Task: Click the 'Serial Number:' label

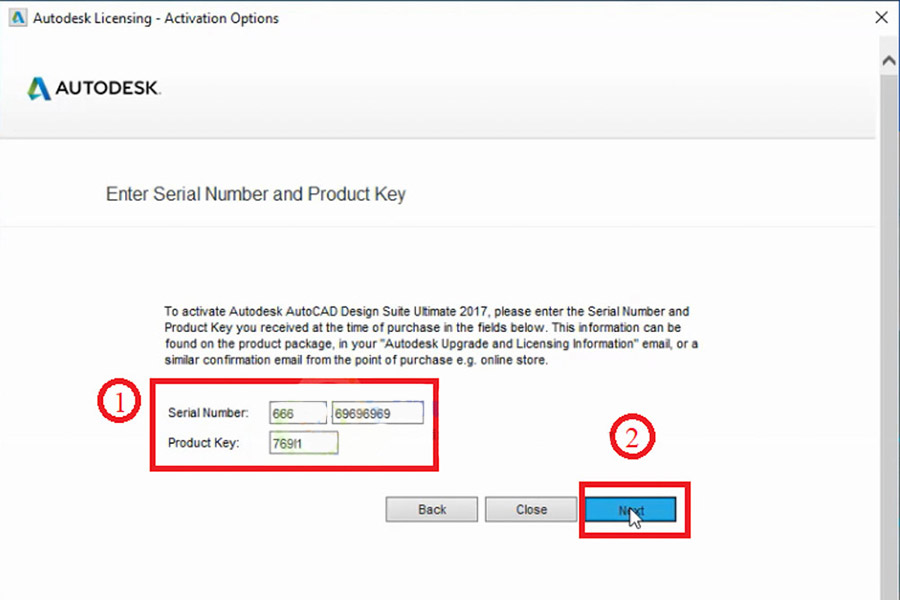Action: click(x=208, y=413)
